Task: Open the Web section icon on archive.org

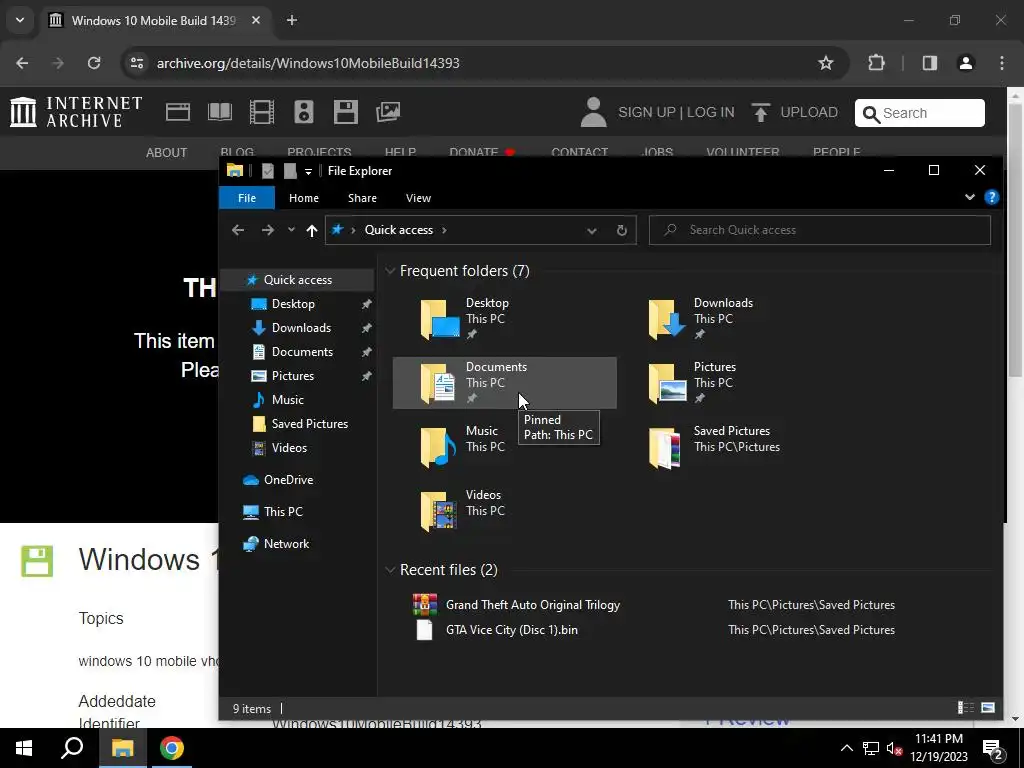Action: click(178, 112)
